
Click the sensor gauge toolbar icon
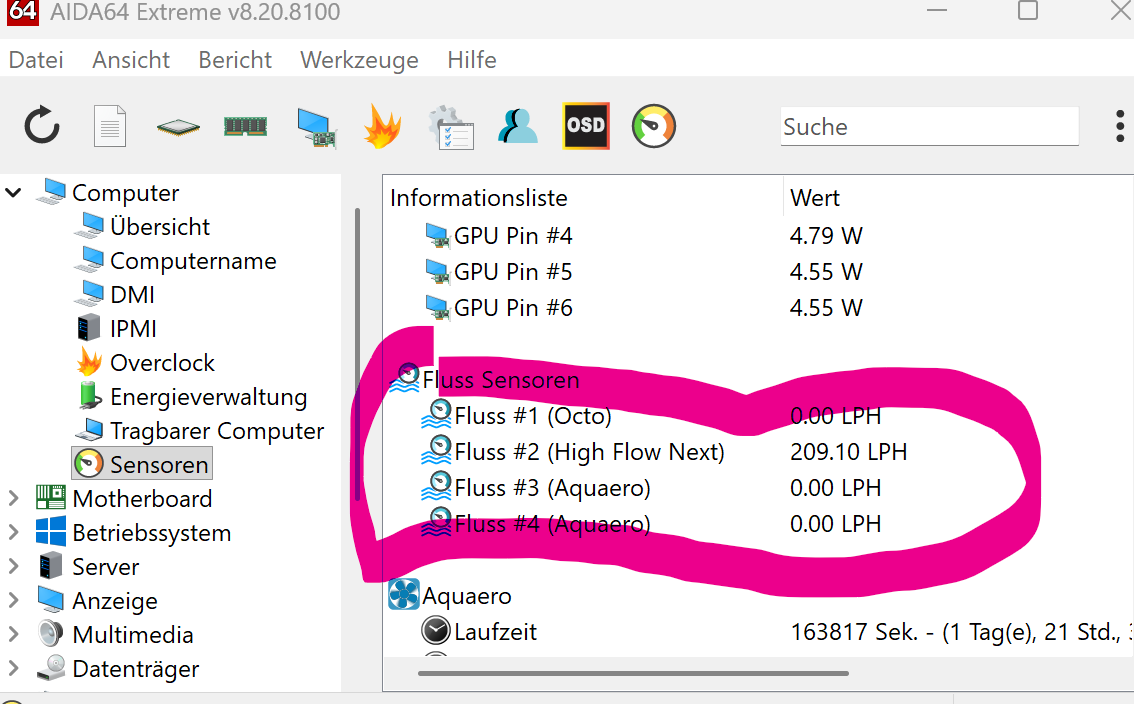[x=654, y=127]
